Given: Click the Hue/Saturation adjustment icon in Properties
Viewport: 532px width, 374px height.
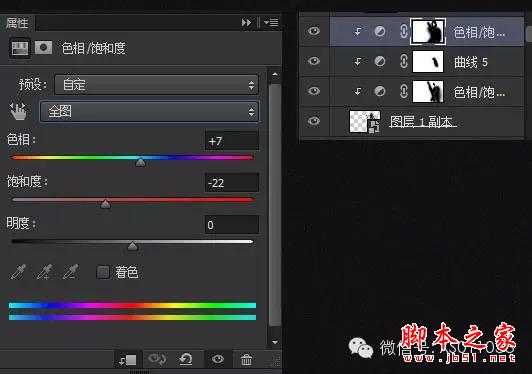Looking at the screenshot, I should [x=19, y=48].
